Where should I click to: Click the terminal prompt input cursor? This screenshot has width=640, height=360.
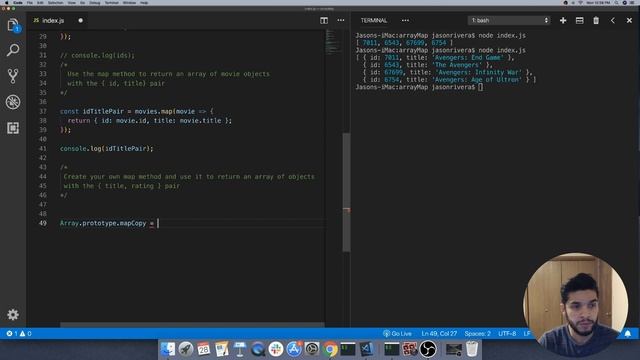[480, 87]
